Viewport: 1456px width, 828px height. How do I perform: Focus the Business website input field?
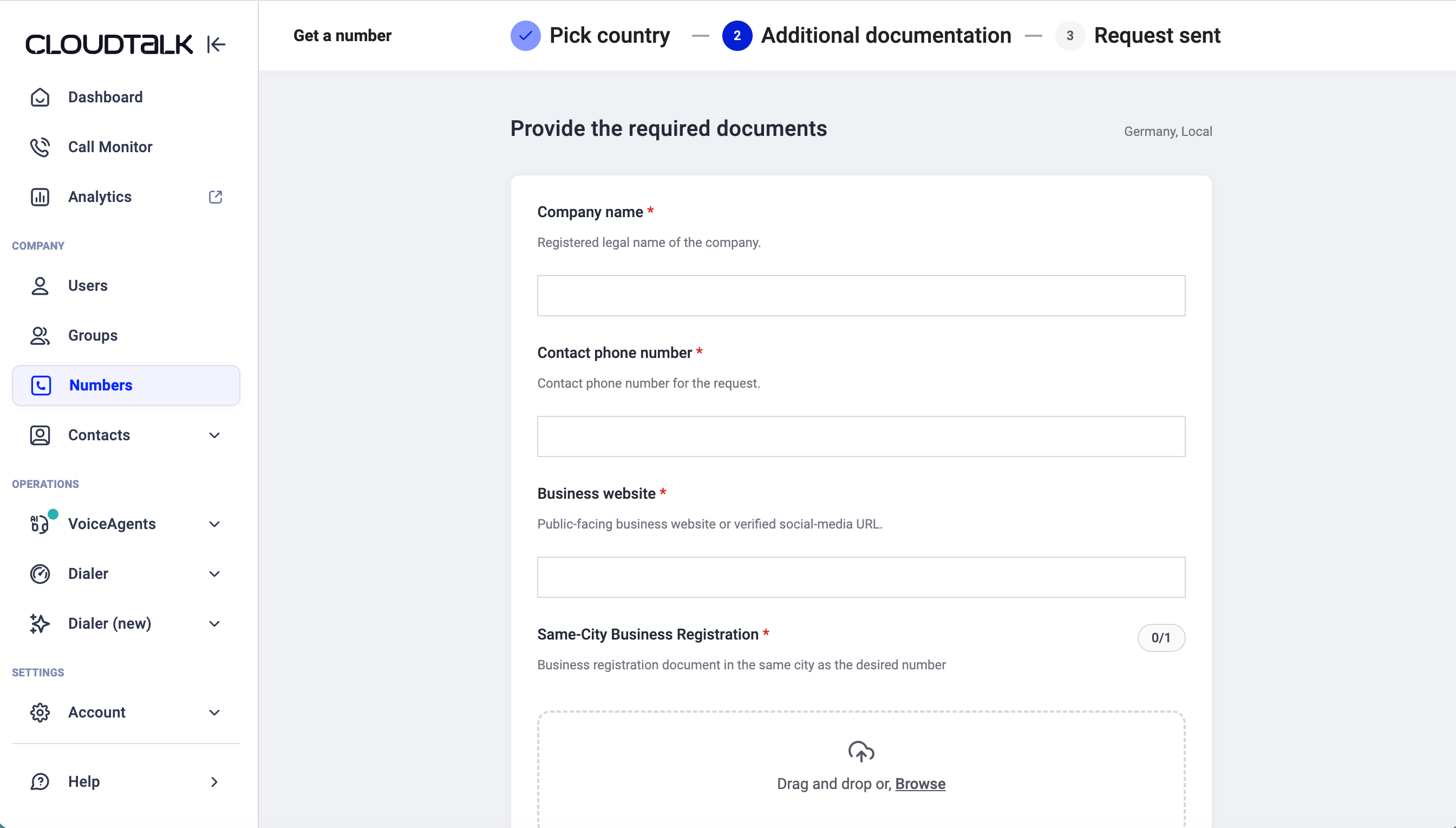(861, 577)
